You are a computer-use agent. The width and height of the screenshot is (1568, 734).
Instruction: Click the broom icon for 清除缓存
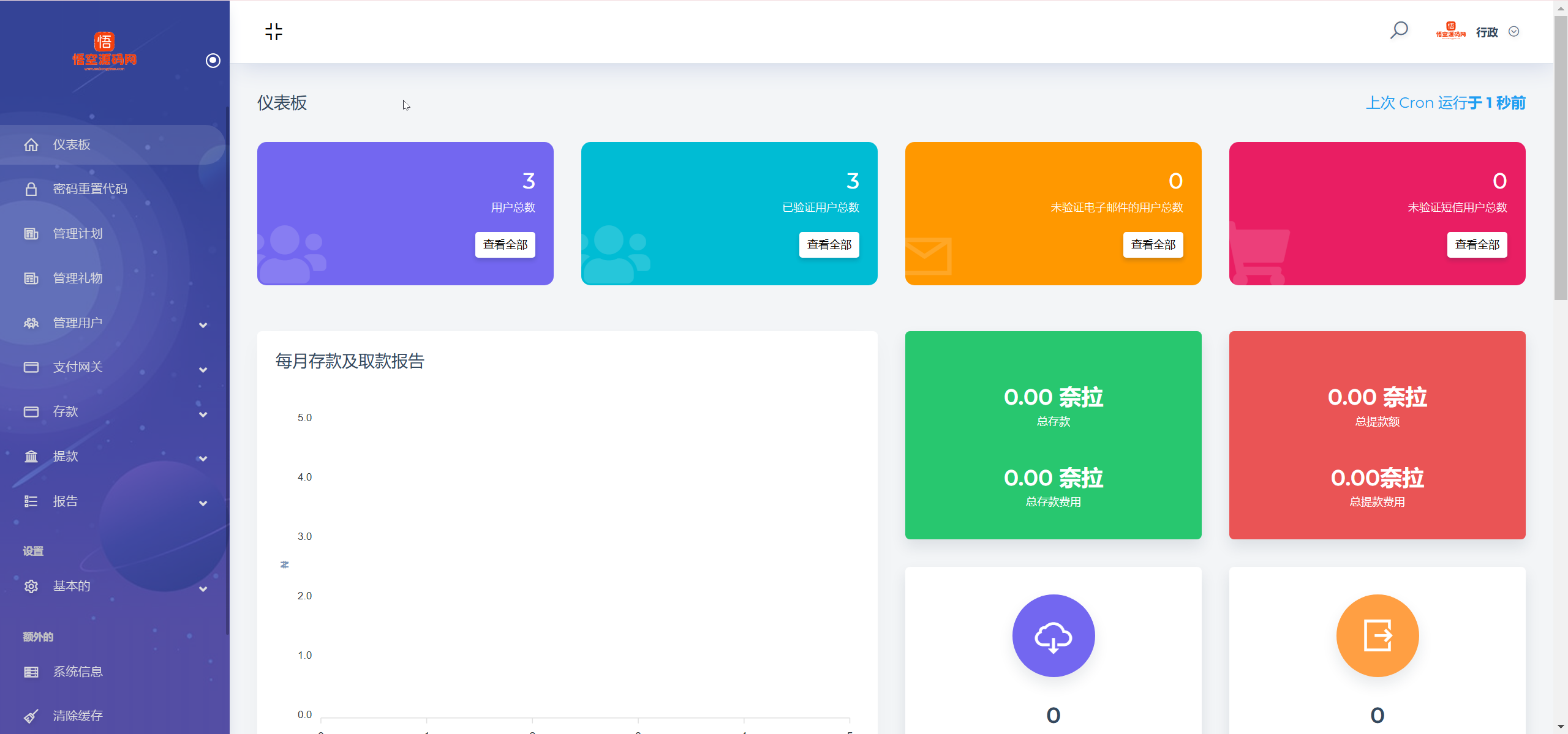[31, 716]
